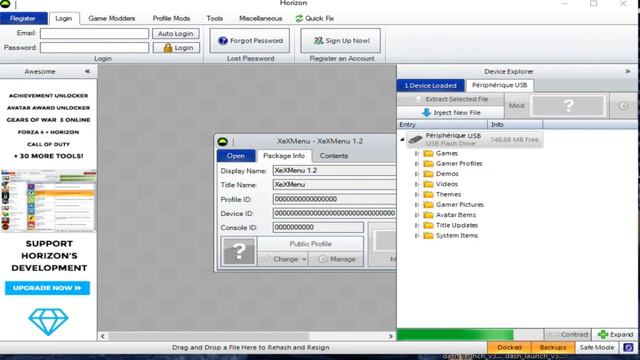Click the blue icon beside Safe Mode
Image resolution: width=640 pixels, height=360 pixels.
629,347
